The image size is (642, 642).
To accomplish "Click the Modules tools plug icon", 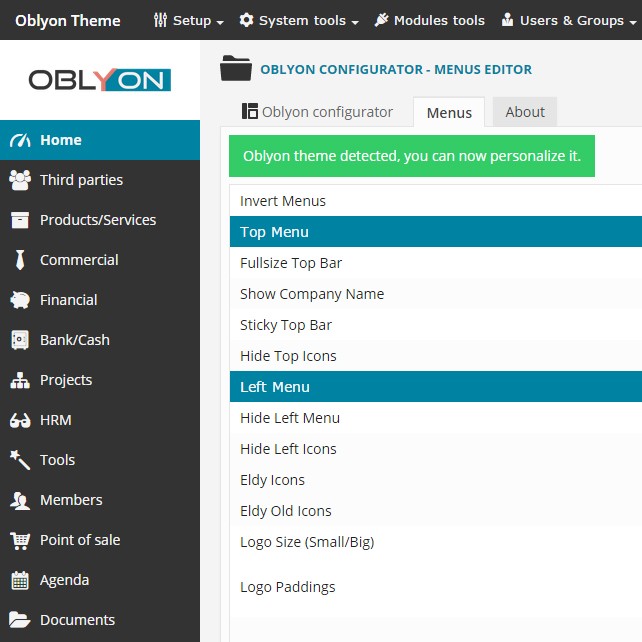I will point(381,20).
